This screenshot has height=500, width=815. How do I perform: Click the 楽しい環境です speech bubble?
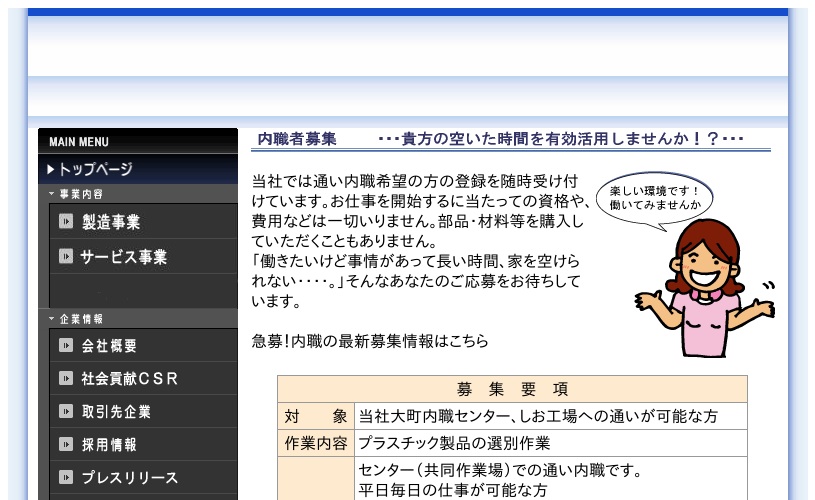click(654, 198)
